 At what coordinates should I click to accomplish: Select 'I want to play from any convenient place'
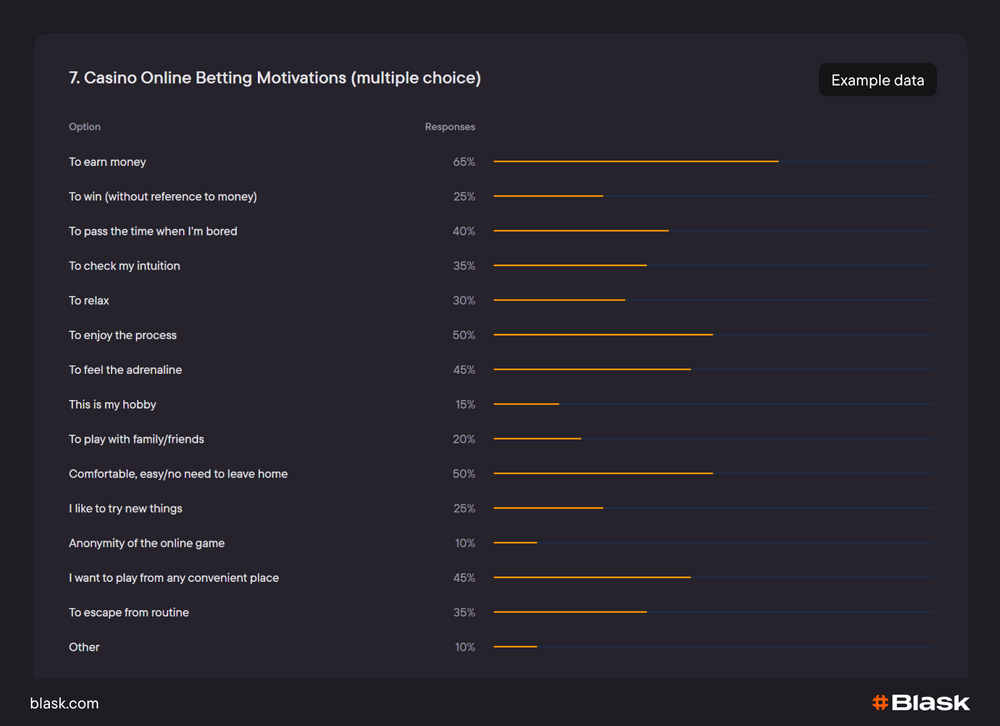click(174, 578)
